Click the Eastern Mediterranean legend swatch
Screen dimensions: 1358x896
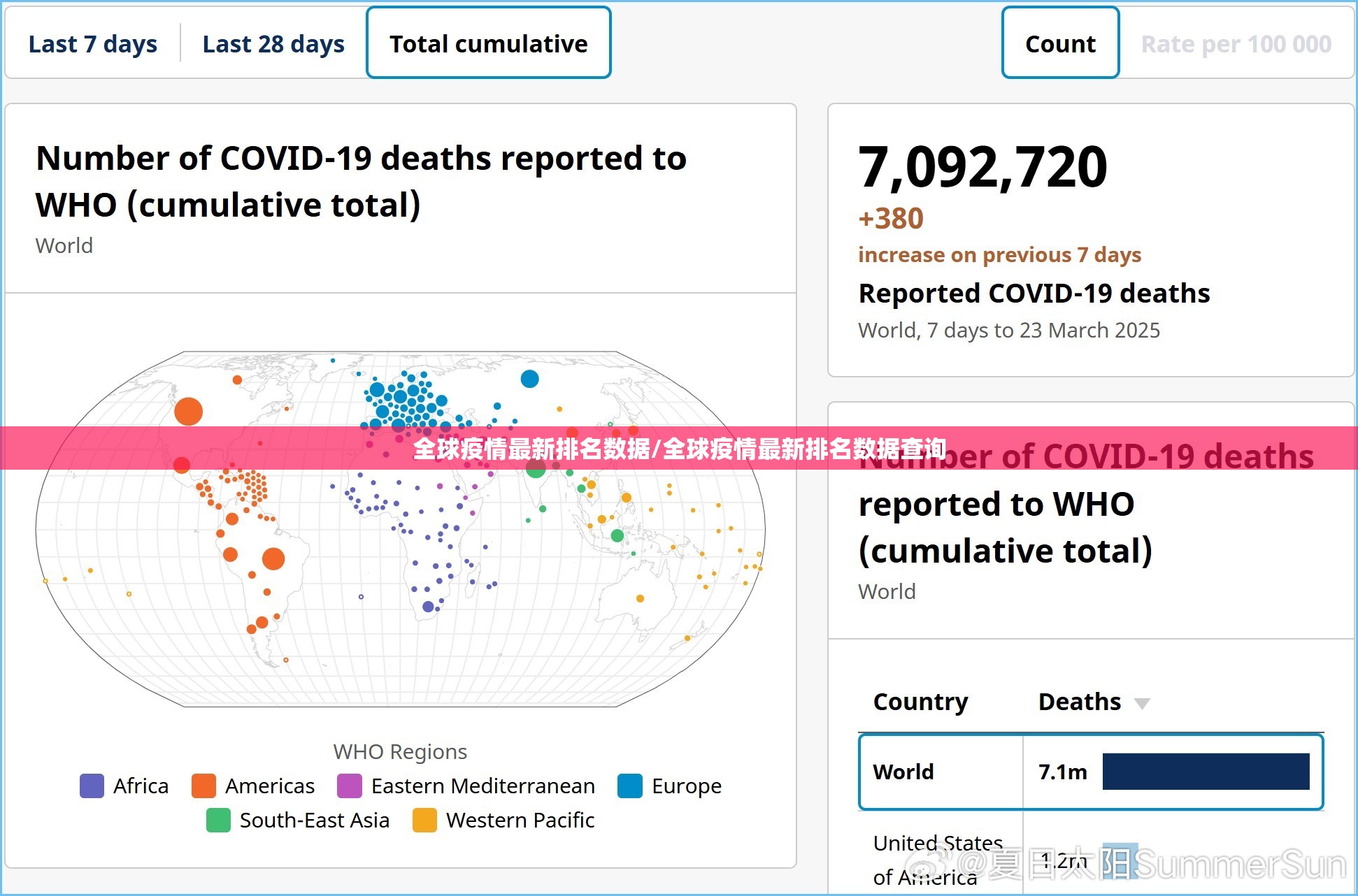coord(349,786)
